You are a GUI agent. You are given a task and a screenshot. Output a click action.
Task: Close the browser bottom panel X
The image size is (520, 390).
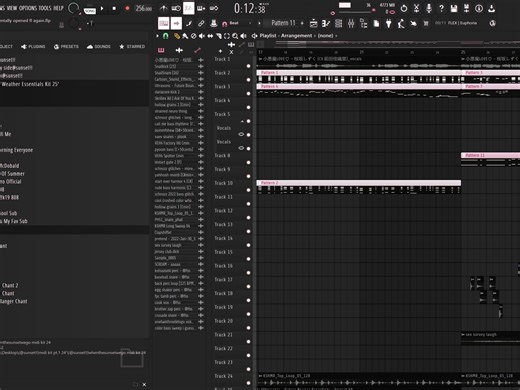pyautogui.click(x=144, y=385)
